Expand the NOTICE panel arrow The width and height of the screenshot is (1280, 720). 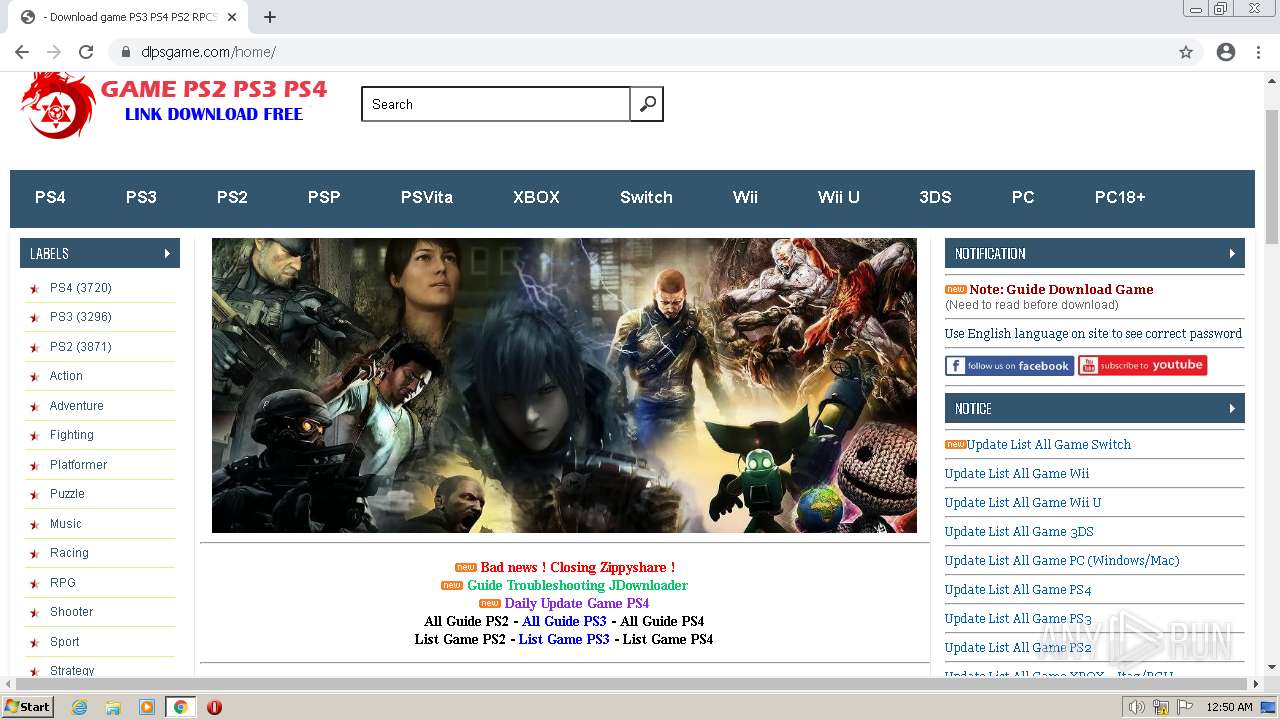point(1232,409)
